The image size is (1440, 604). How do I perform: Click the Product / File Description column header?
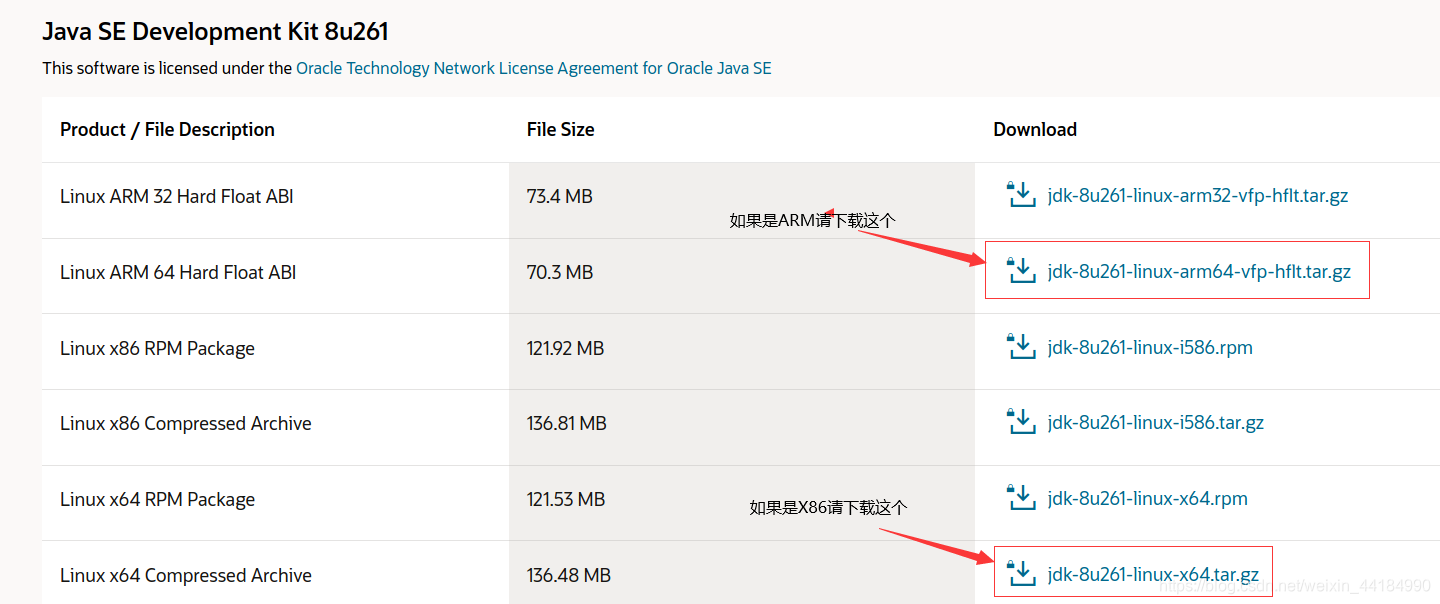167,129
